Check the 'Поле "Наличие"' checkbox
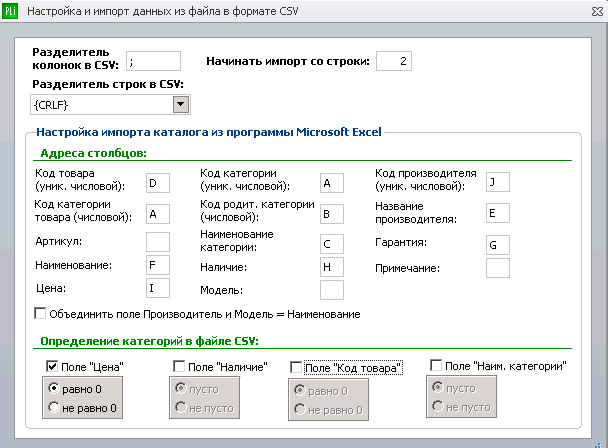The width and height of the screenshot is (608, 448). 179,366
